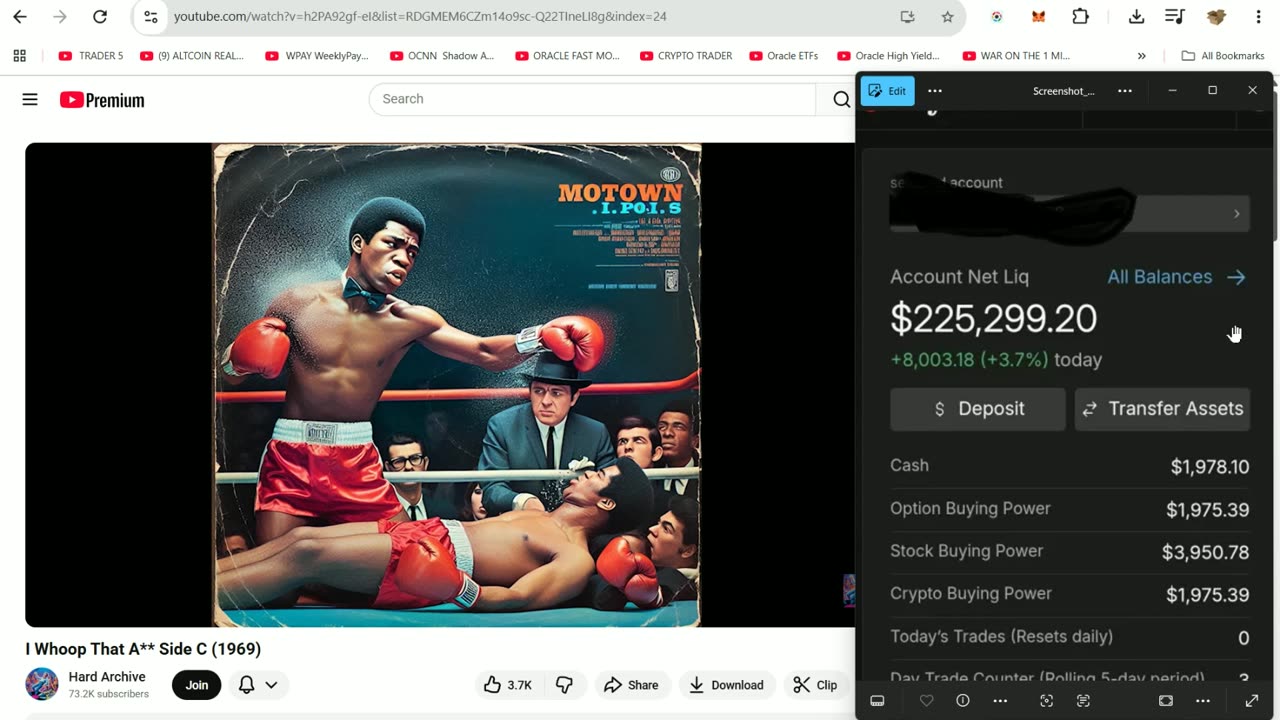Toggle filmstrip icon in viewer bottom bar
Image resolution: width=1280 pixels, height=720 pixels.
pos(877,701)
